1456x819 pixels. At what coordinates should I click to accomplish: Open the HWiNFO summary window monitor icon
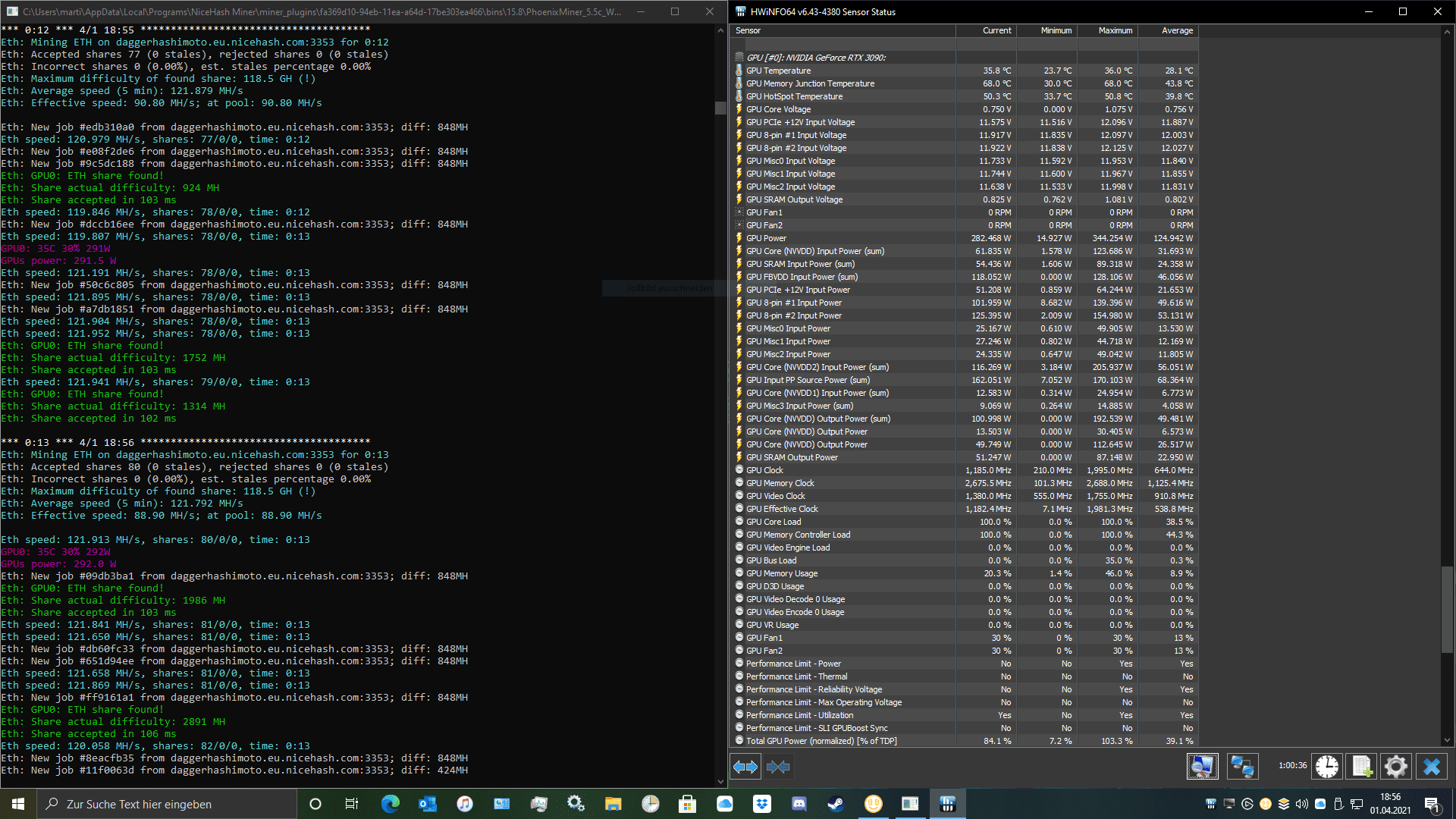coord(1202,767)
